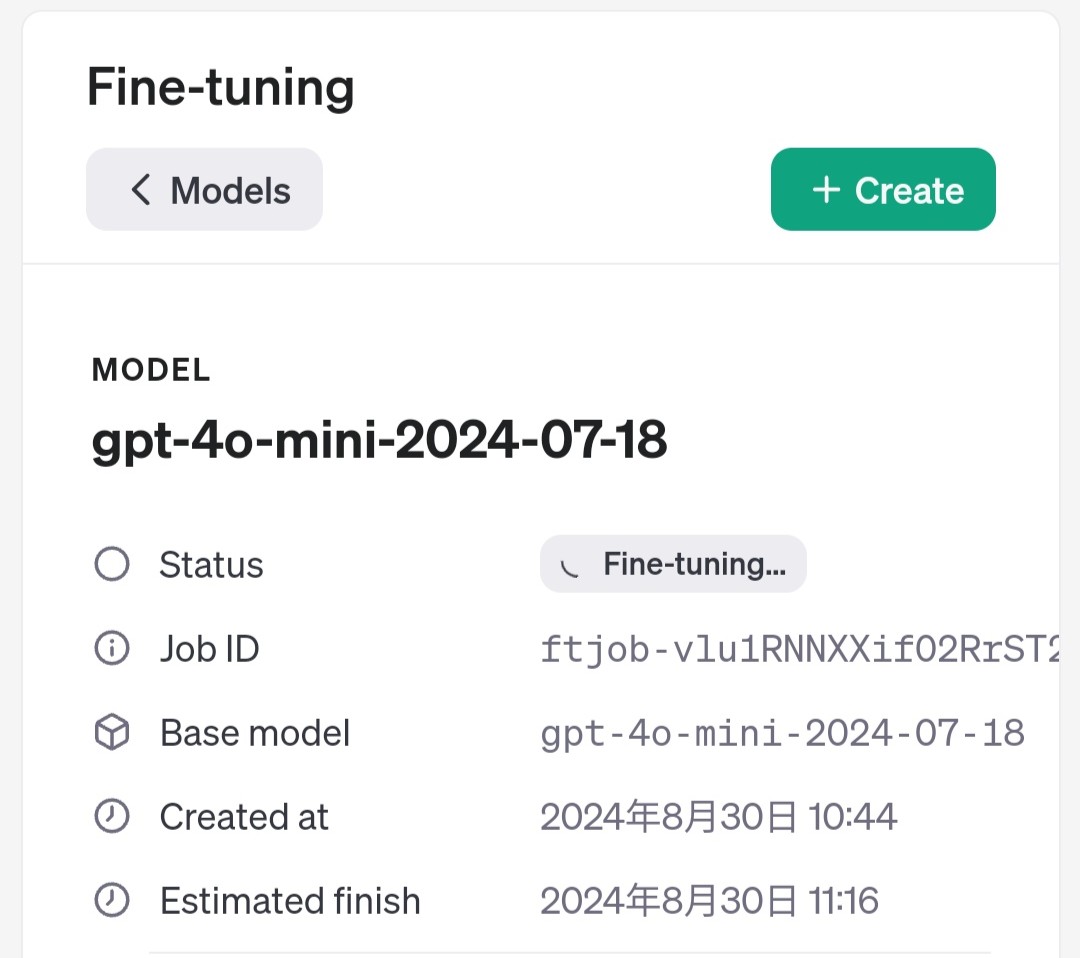Click the Base model cube icon

(x=111, y=733)
